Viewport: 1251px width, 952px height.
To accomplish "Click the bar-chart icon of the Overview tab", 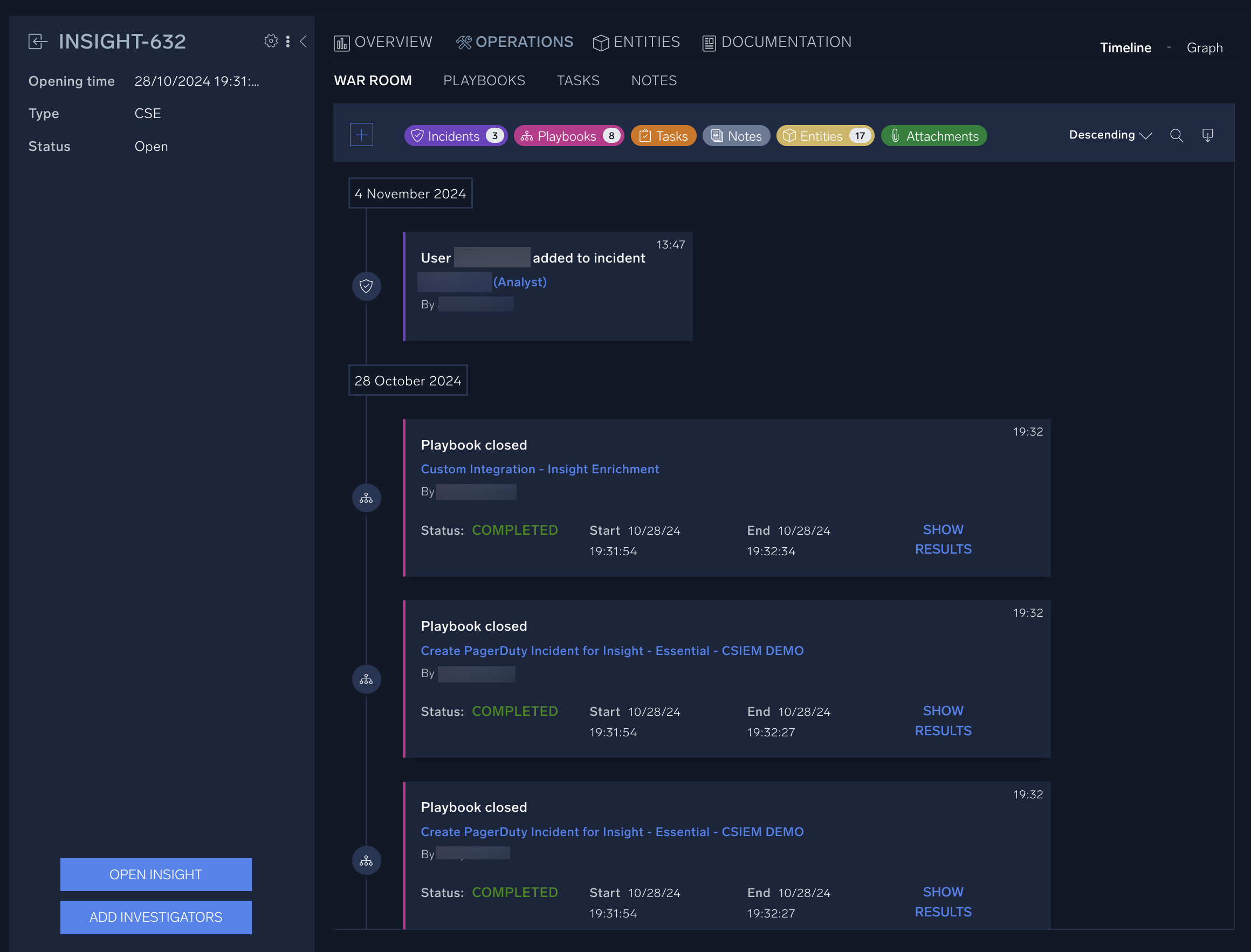I will tap(341, 42).
